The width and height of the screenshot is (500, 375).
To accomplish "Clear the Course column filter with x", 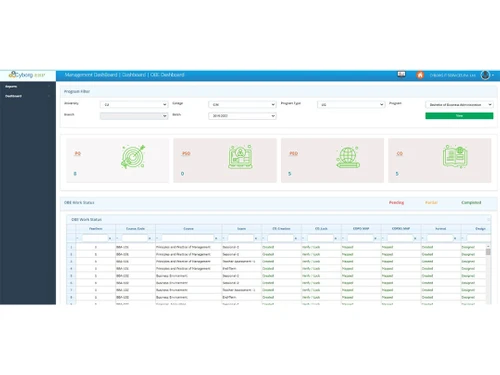I will [x=216, y=238].
